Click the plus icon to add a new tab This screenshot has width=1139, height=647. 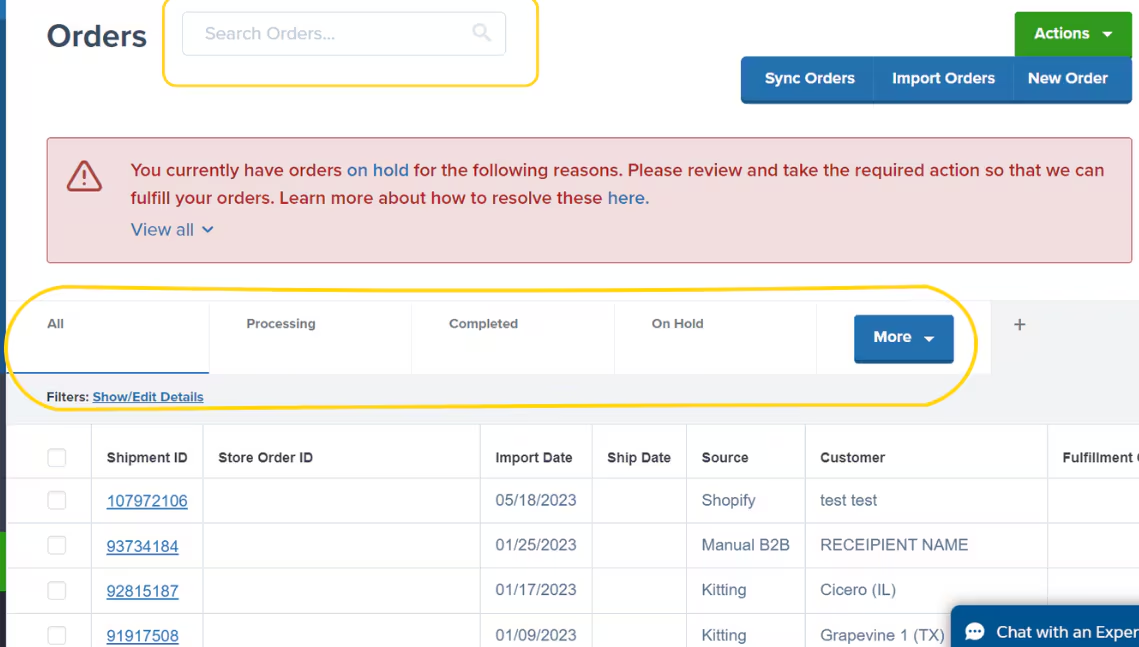1019,323
